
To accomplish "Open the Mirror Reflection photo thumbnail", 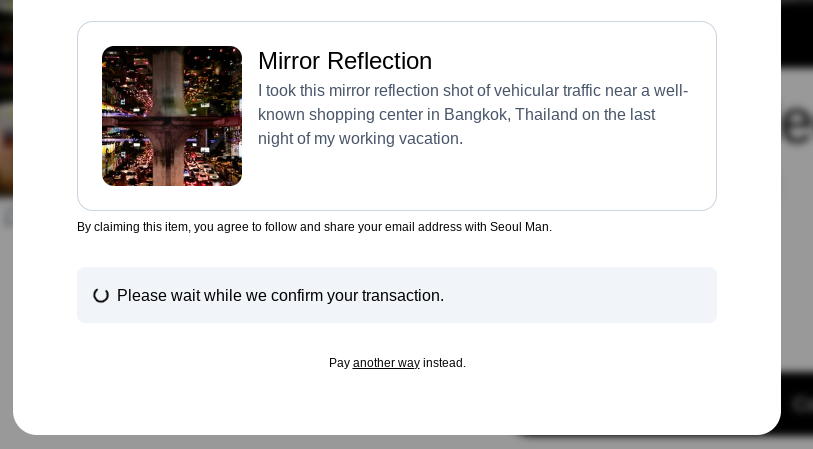I will 172,116.
